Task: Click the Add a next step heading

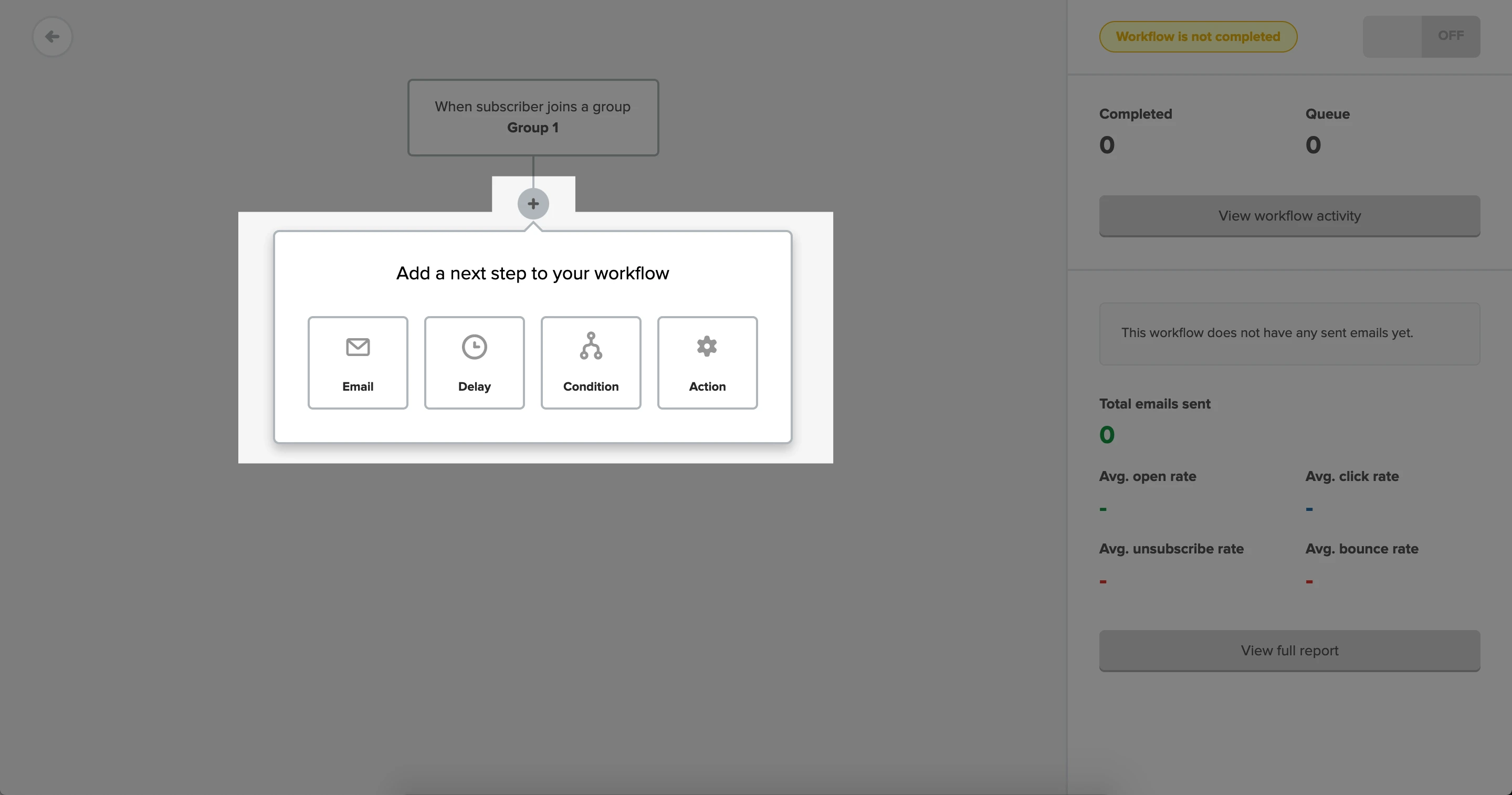Action: [532, 273]
